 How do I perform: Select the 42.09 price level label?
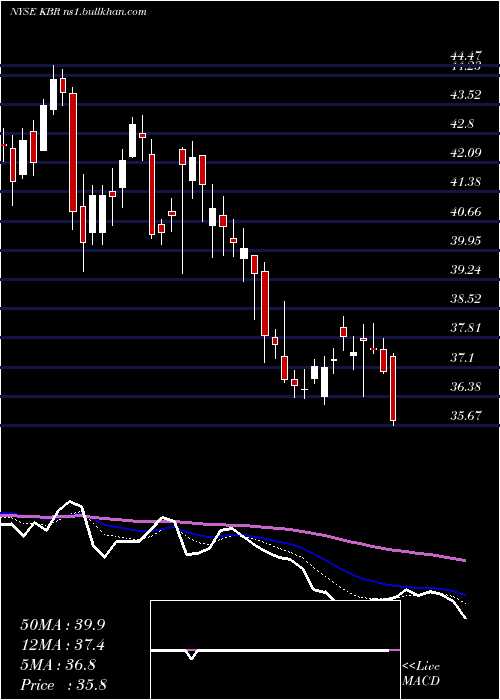coord(466,153)
